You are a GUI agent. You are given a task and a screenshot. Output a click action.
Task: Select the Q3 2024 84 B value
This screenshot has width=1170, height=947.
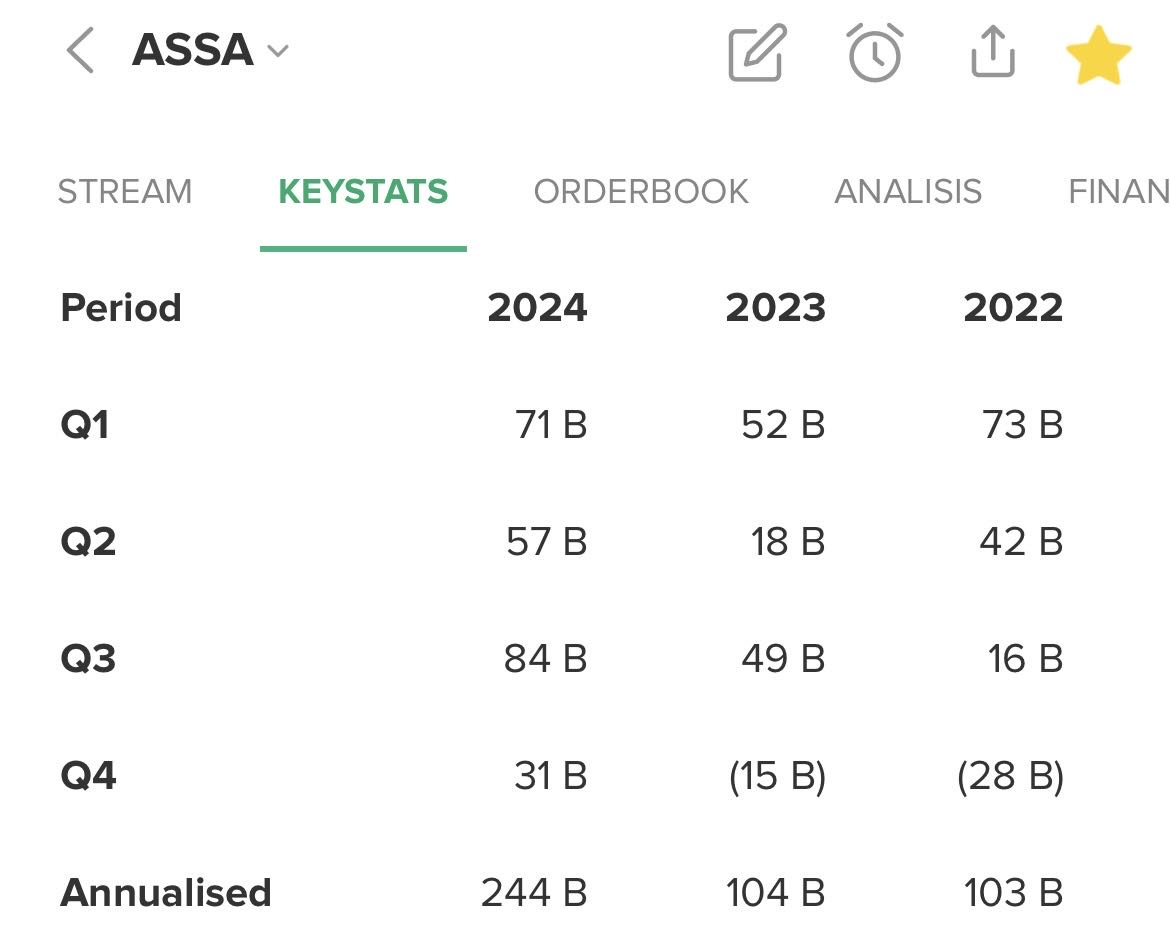545,659
